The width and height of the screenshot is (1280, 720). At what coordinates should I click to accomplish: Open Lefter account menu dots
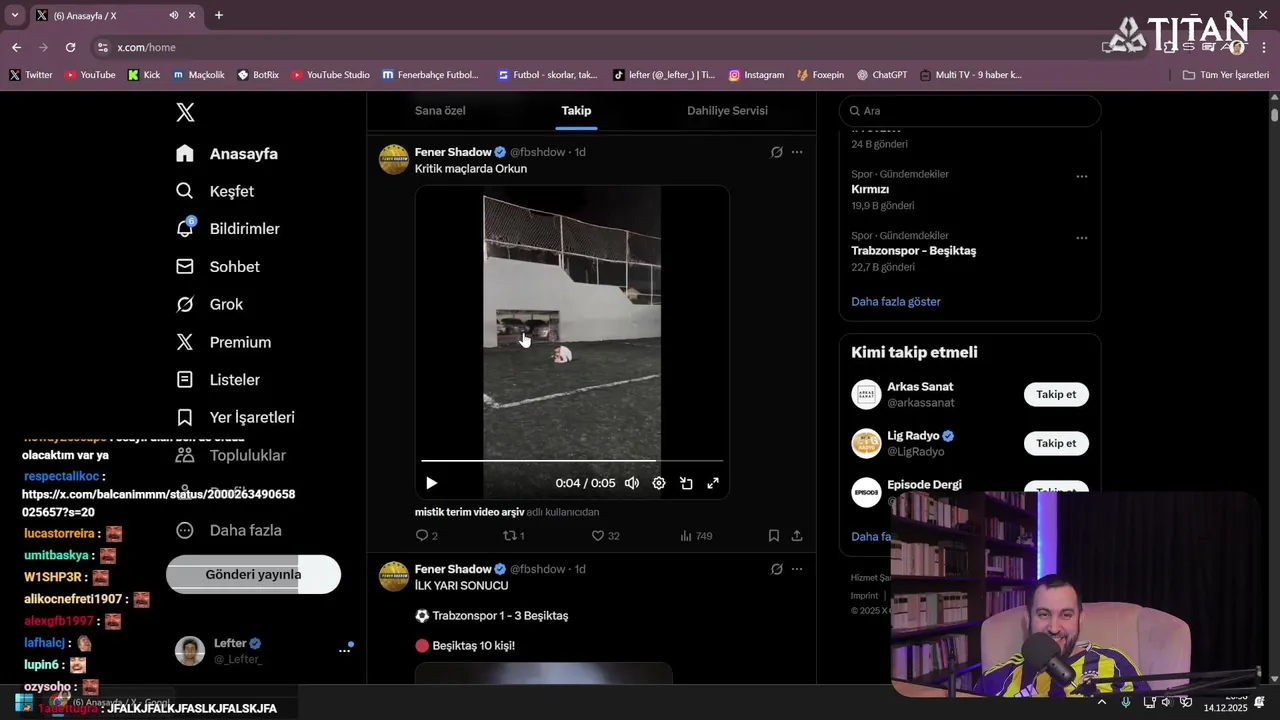[344, 650]
